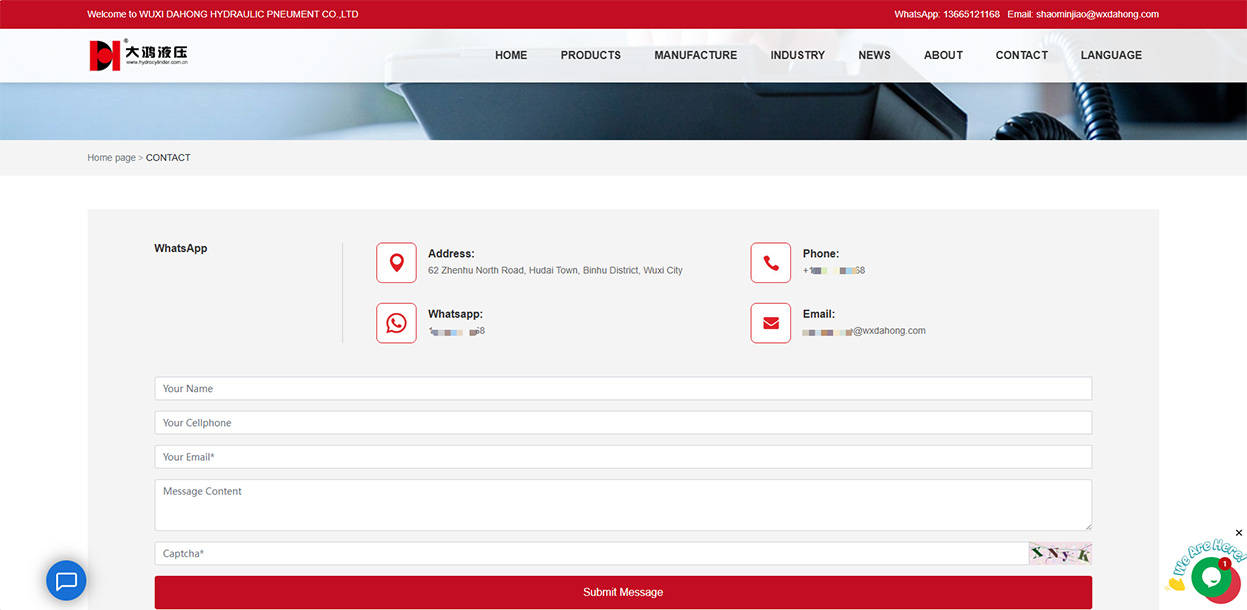
Task: Click the Dahong Hydraulic company logo
Action: pyautogui.click(x=138, y=55)
